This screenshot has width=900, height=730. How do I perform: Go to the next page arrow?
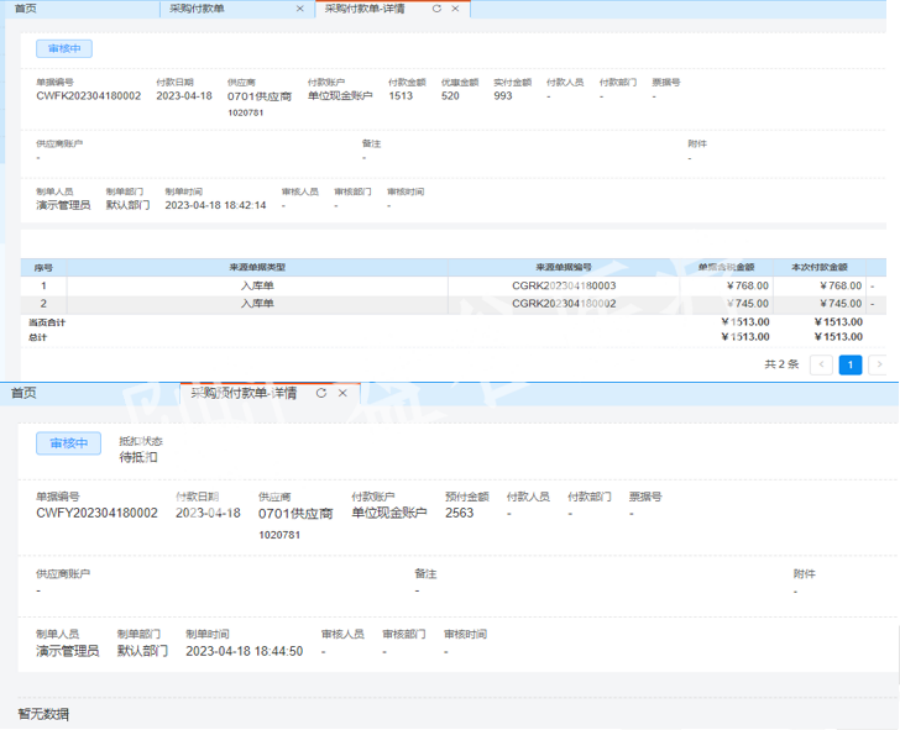pyautogui.click(x=879, y=364)
